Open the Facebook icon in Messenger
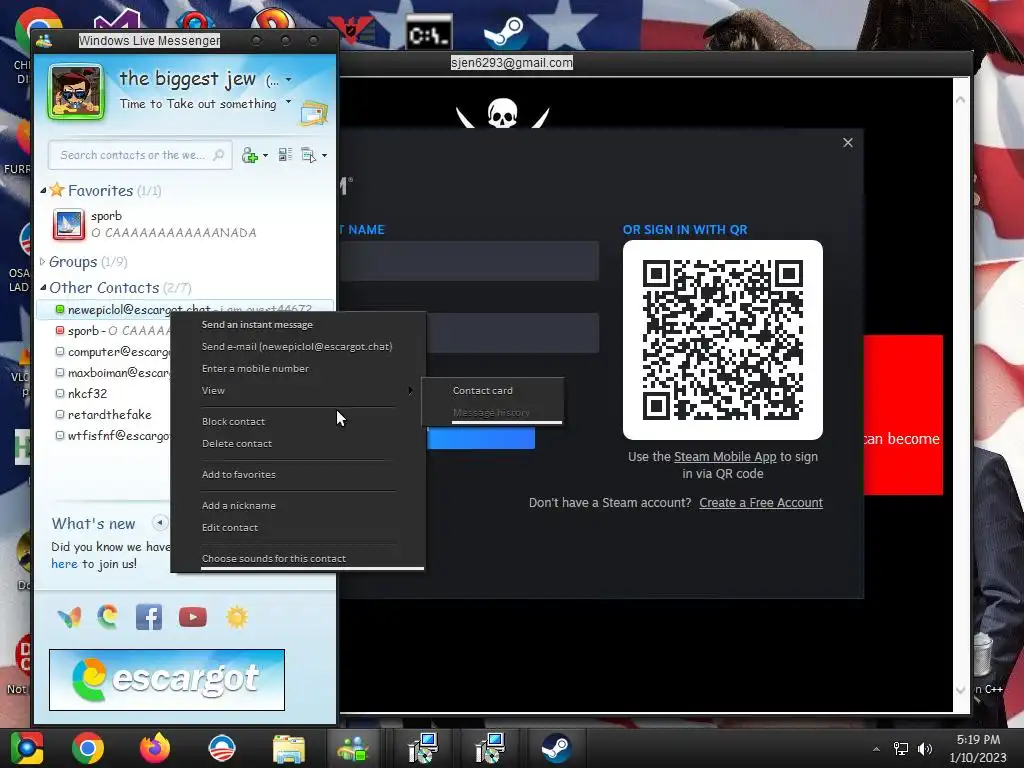 (149, 617)
